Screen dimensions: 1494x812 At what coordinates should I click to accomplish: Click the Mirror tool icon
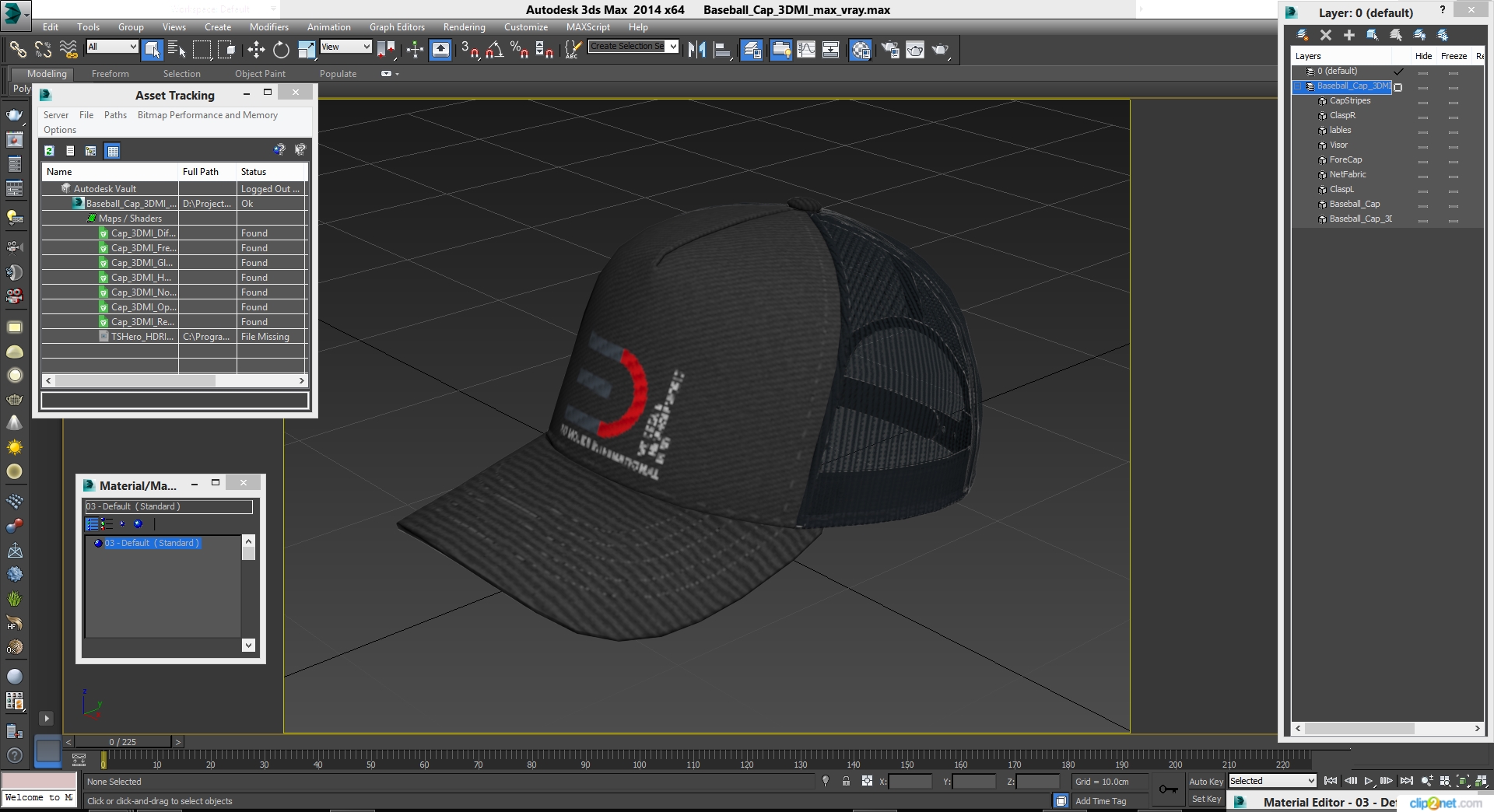pos(696,50)
